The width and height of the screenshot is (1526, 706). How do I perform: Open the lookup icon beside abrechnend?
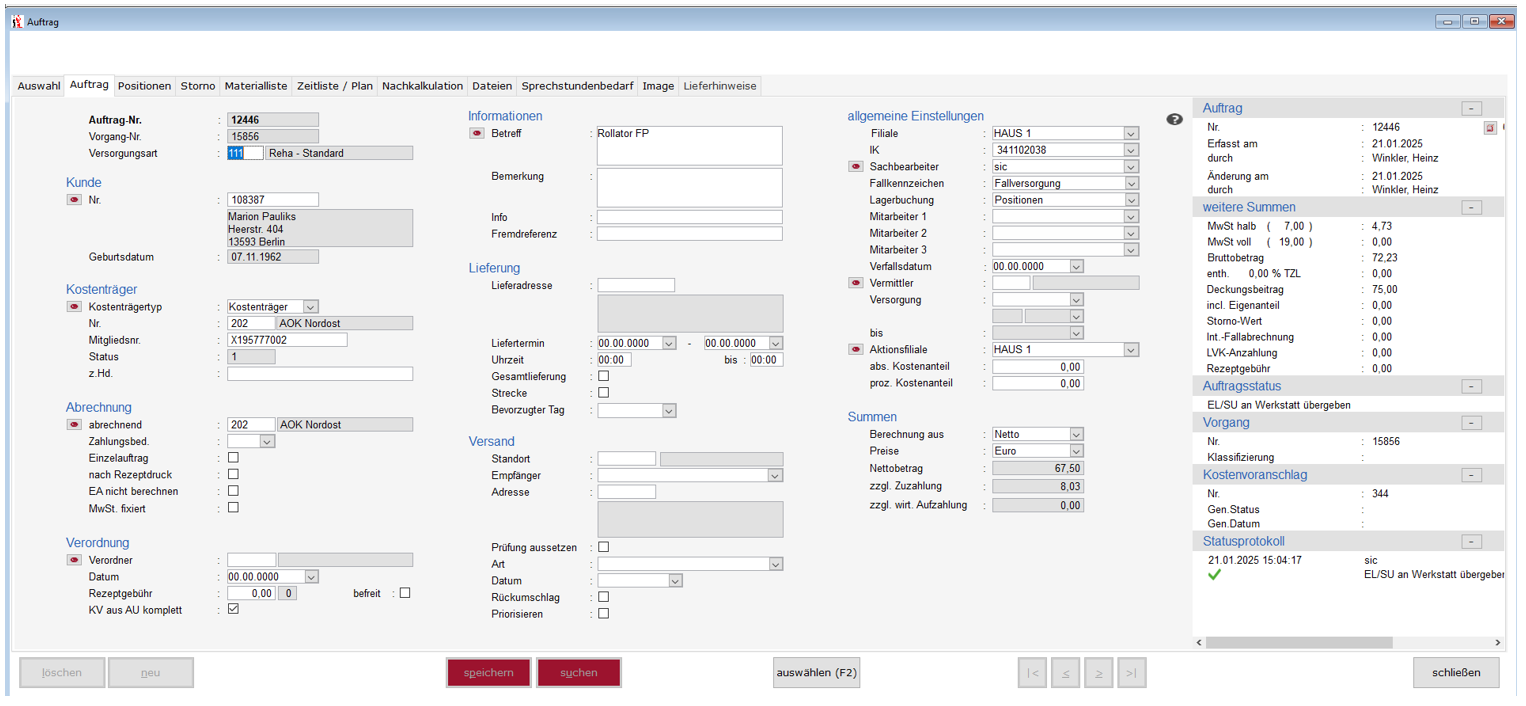point(75,425)
